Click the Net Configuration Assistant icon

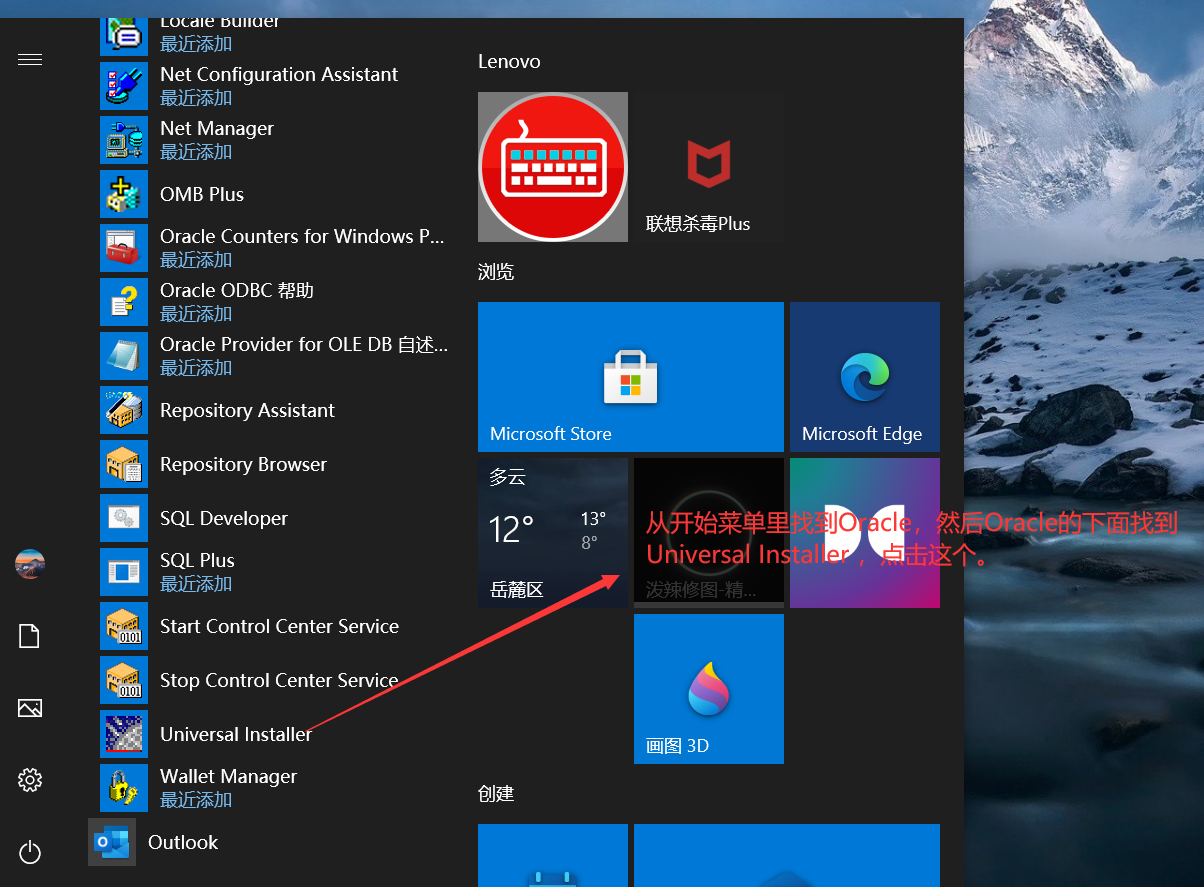(124, 86)
